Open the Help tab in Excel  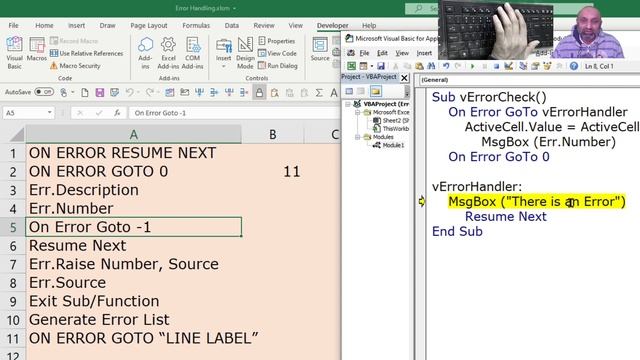tap(369, 25)
